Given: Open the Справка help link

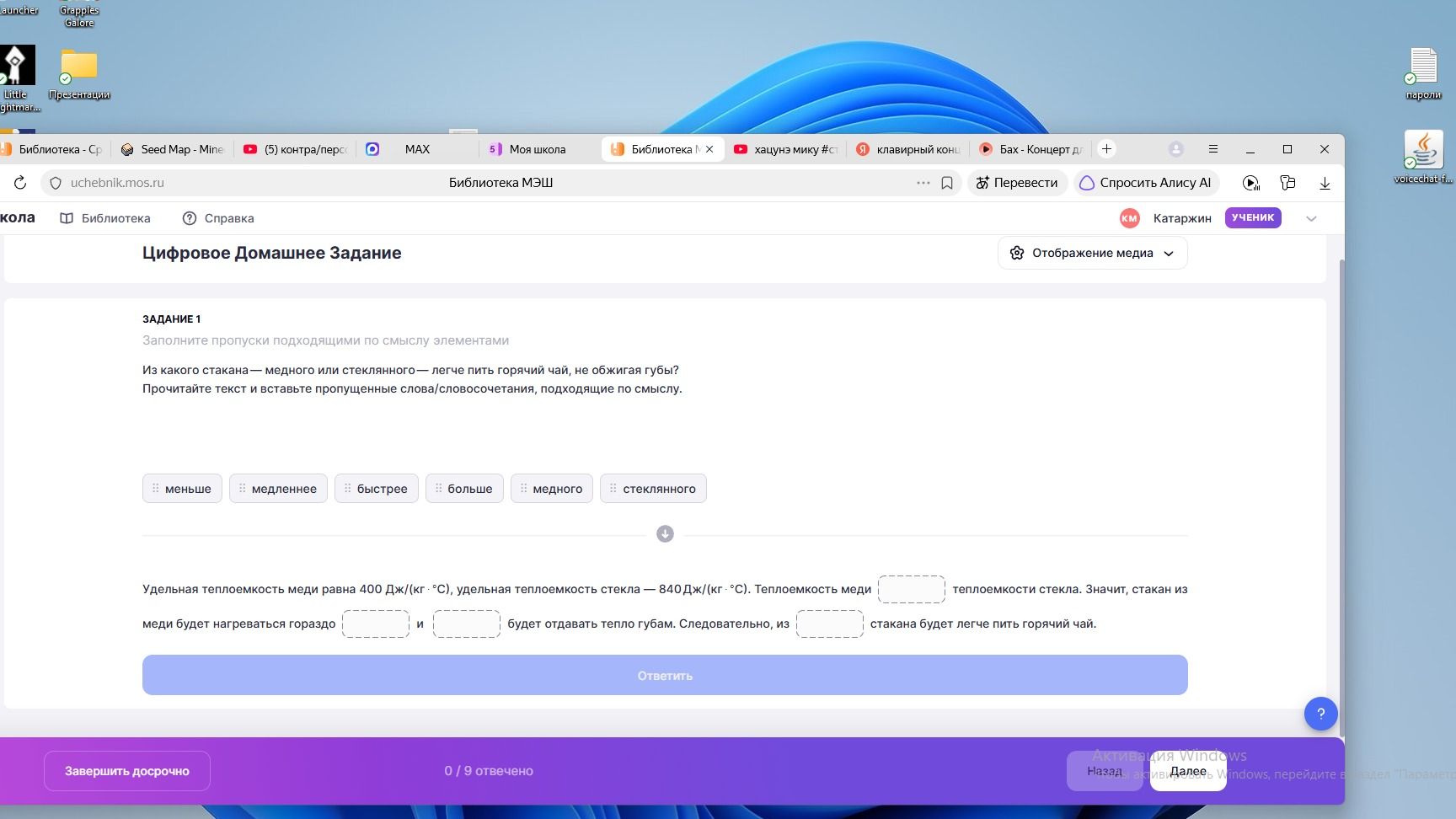Looking at the screenshot, I should pos(218,218).
